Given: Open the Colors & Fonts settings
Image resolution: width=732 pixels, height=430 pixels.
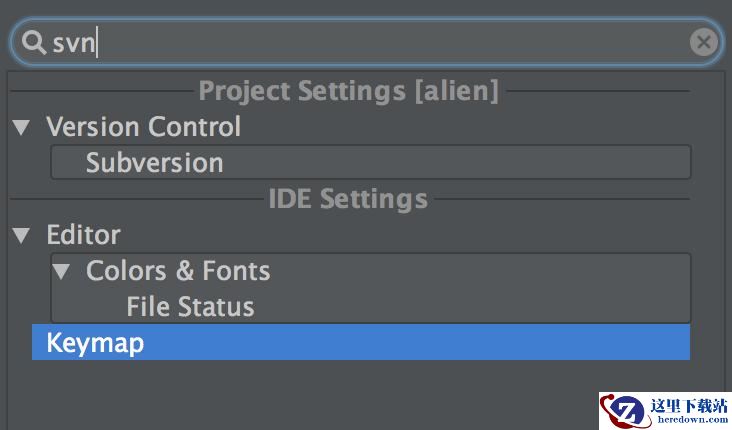Looking at the screenshot, I should click(x=178, y=270).
